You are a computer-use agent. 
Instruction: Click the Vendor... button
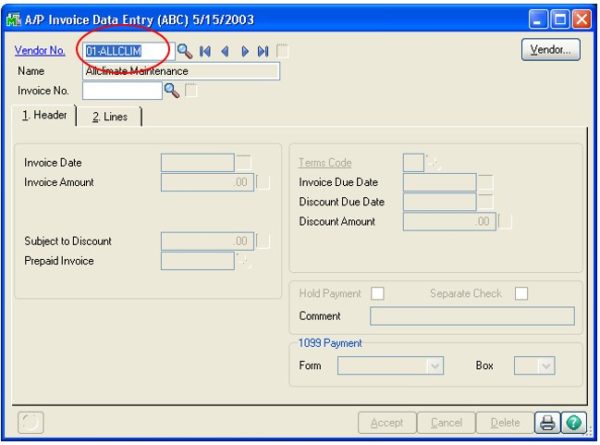tap(551, 50)
